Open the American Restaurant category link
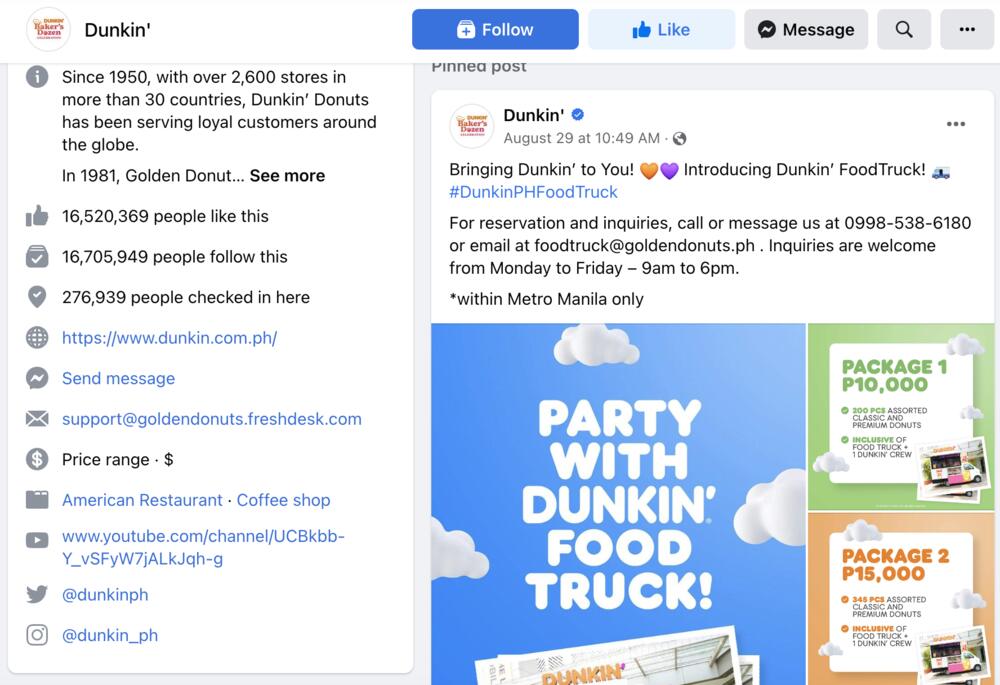The width and height of the screenshot is (1000, 685). tap(142, 500)
